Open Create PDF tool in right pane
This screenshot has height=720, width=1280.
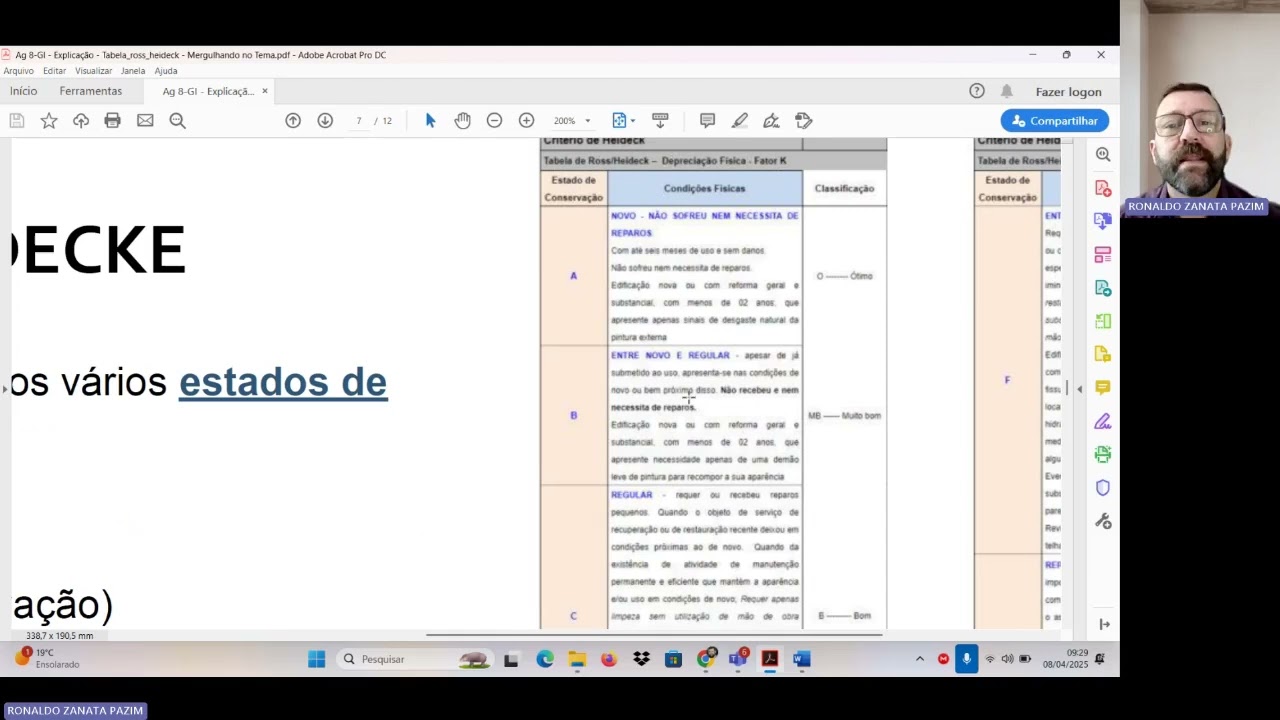pyautogui.click(x=1103, y=188)
